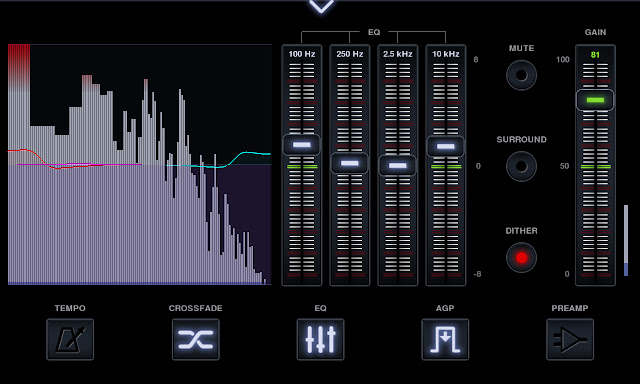Open the Preamp amplifier panel
640x384 pixels.
tap(570, 340)
